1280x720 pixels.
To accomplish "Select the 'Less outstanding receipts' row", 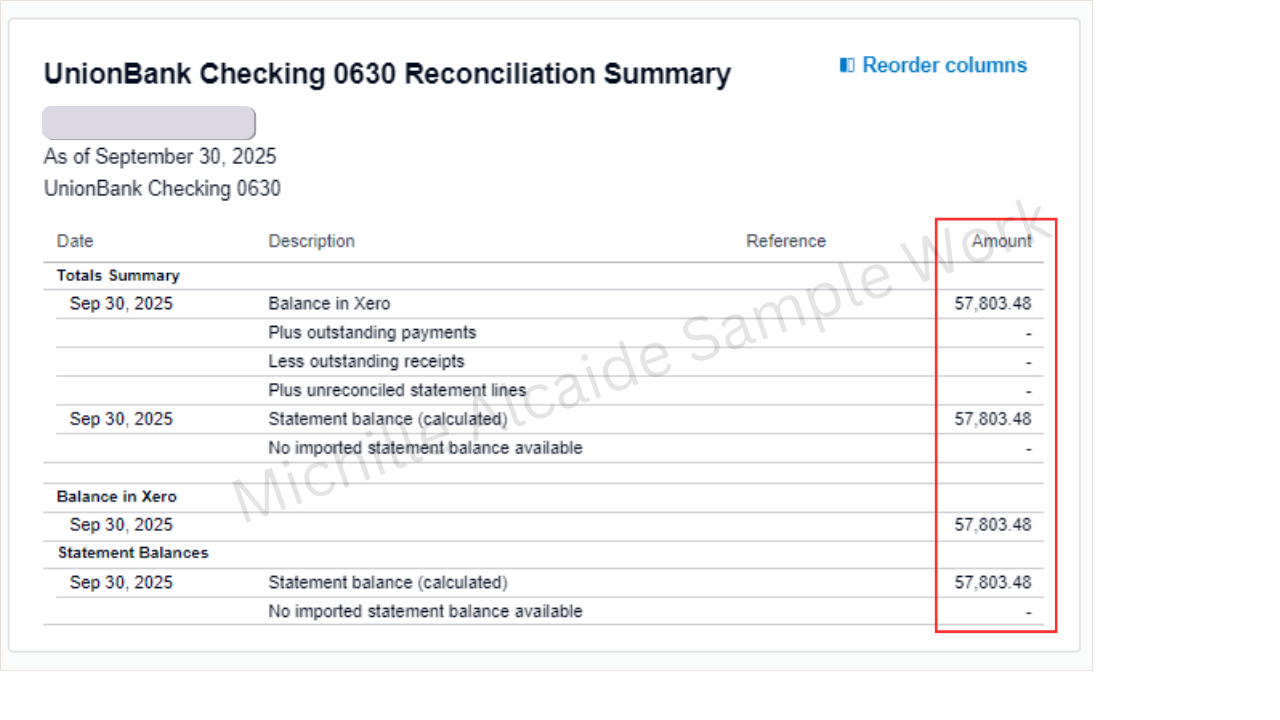I will click(x=366, y=361).
